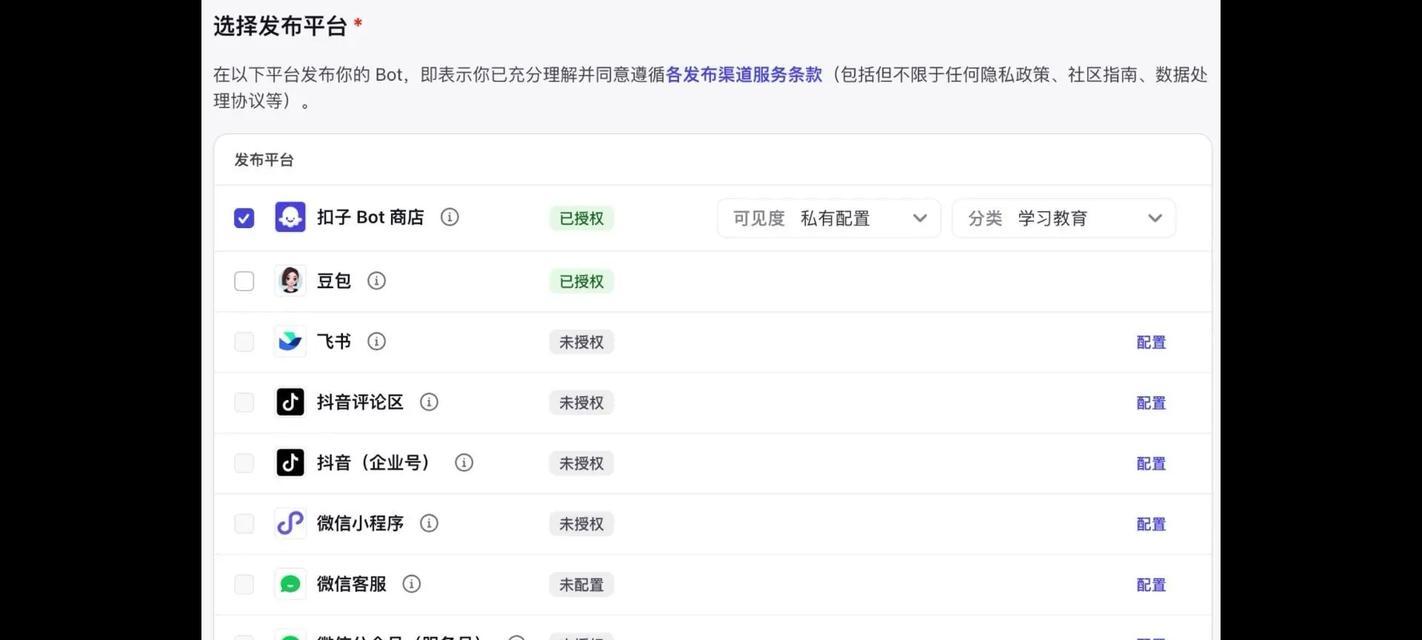The image size is (1422, 640).
Task: Click 配置 link for 飞书
Action: (x=1151, y=342)
